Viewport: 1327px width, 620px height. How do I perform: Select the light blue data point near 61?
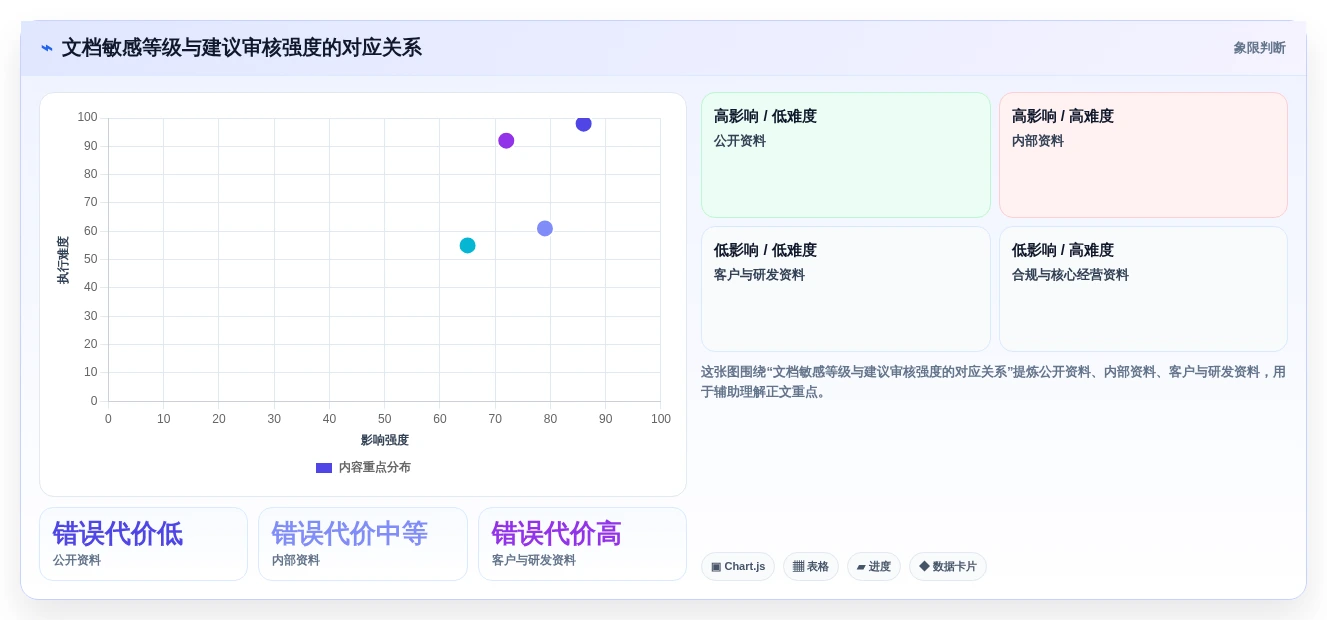click(x=545, y=228)
